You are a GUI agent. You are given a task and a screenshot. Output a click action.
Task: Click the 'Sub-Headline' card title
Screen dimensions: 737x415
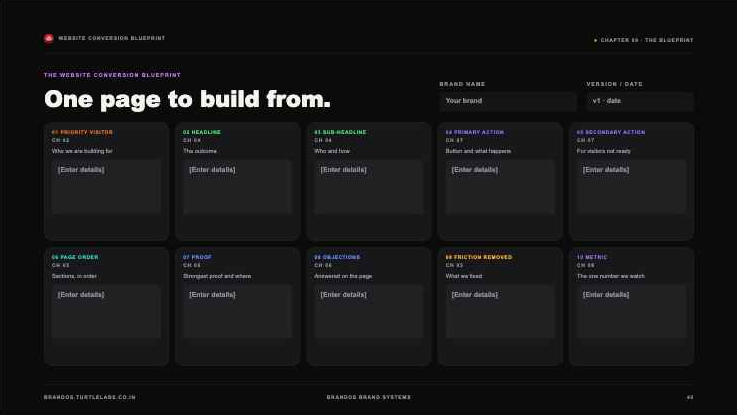[x=340, y=133]
